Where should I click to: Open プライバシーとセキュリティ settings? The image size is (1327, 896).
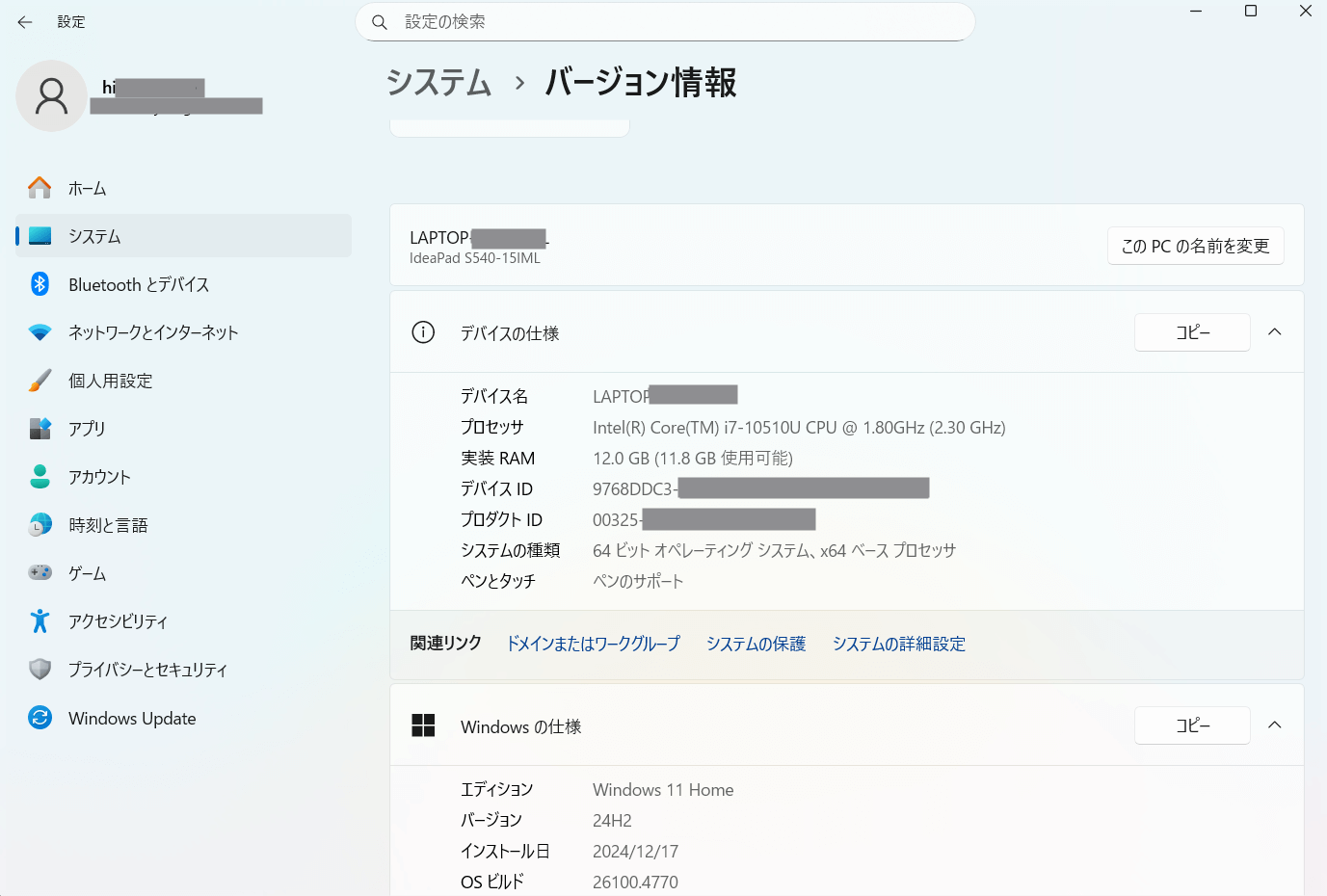pyautogui.click(x=183, y=670)
